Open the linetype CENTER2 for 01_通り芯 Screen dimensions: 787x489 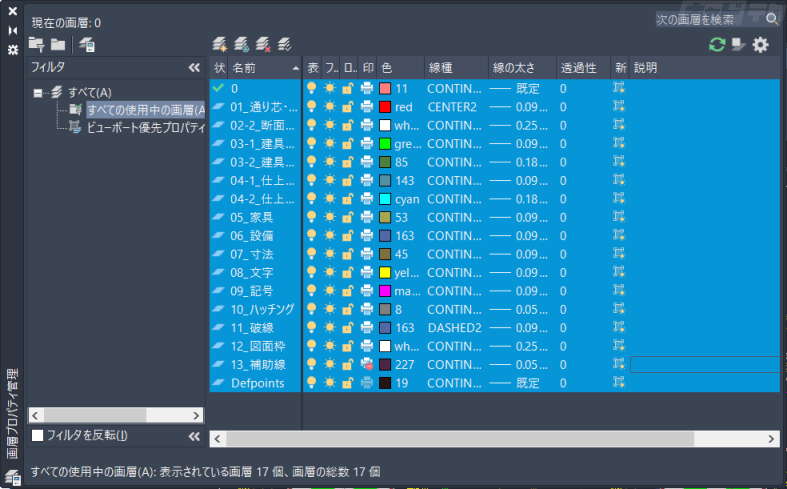[452, 107]
